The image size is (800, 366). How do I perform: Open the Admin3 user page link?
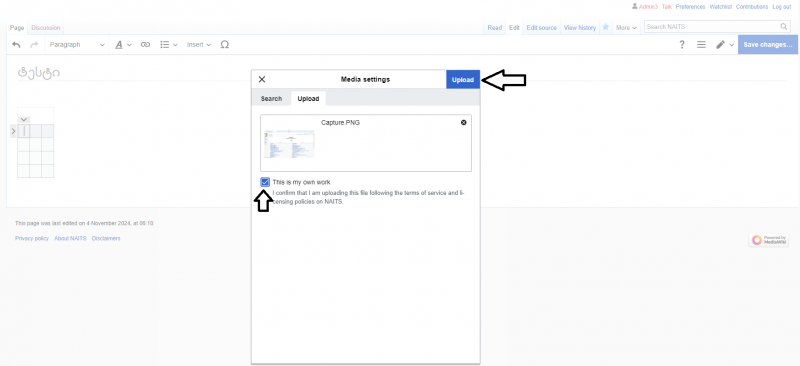tap(648, 7)
